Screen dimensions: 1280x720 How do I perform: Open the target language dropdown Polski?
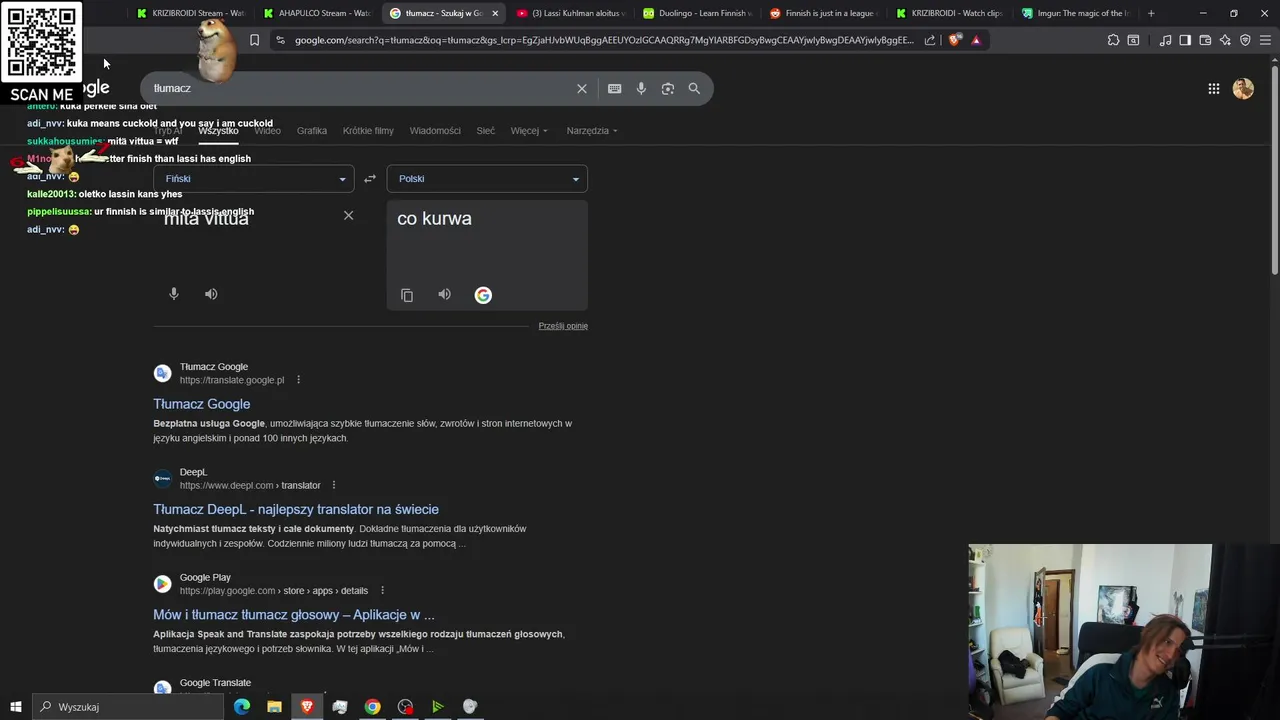coord(487,178)
